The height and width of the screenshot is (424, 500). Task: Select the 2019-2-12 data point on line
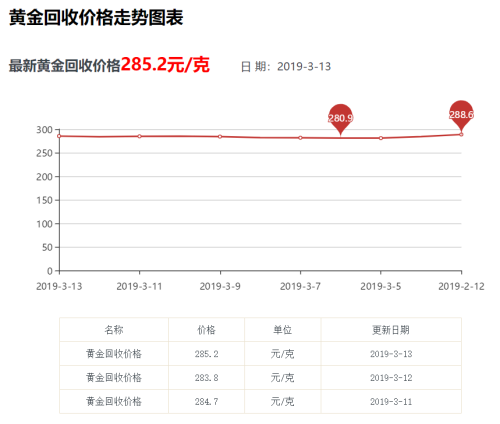461,134
